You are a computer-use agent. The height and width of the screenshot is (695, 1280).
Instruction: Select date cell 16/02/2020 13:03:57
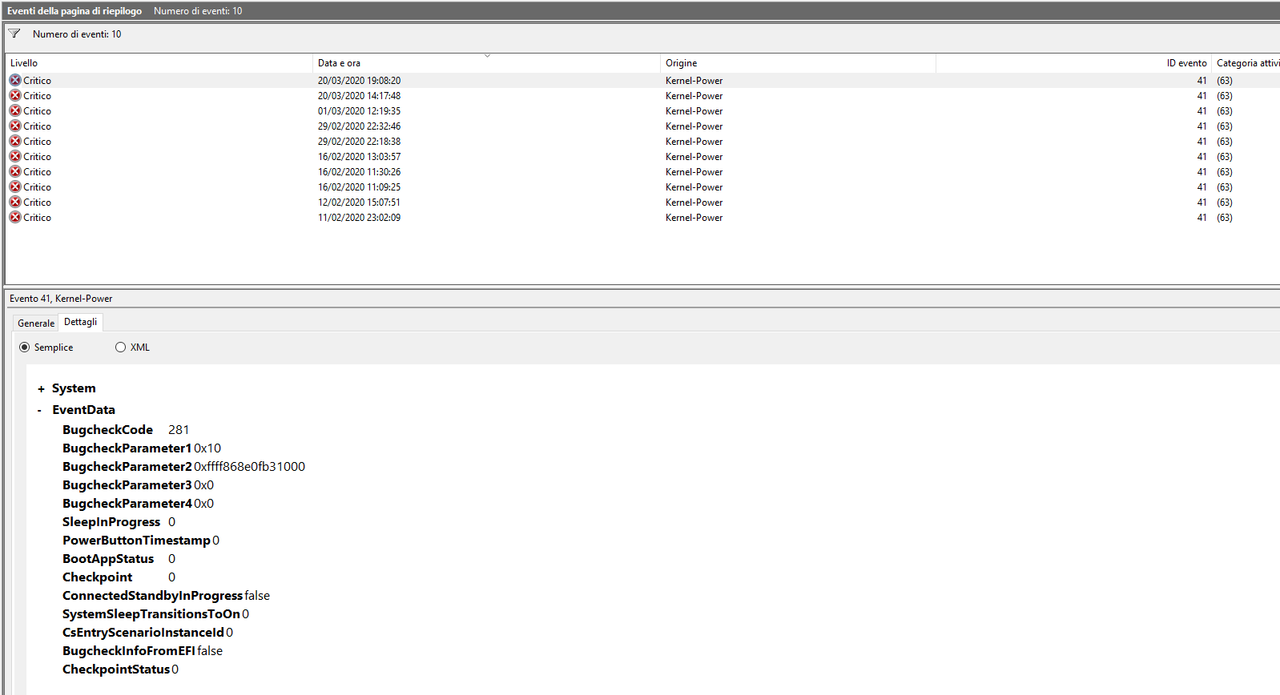(359, 157)
